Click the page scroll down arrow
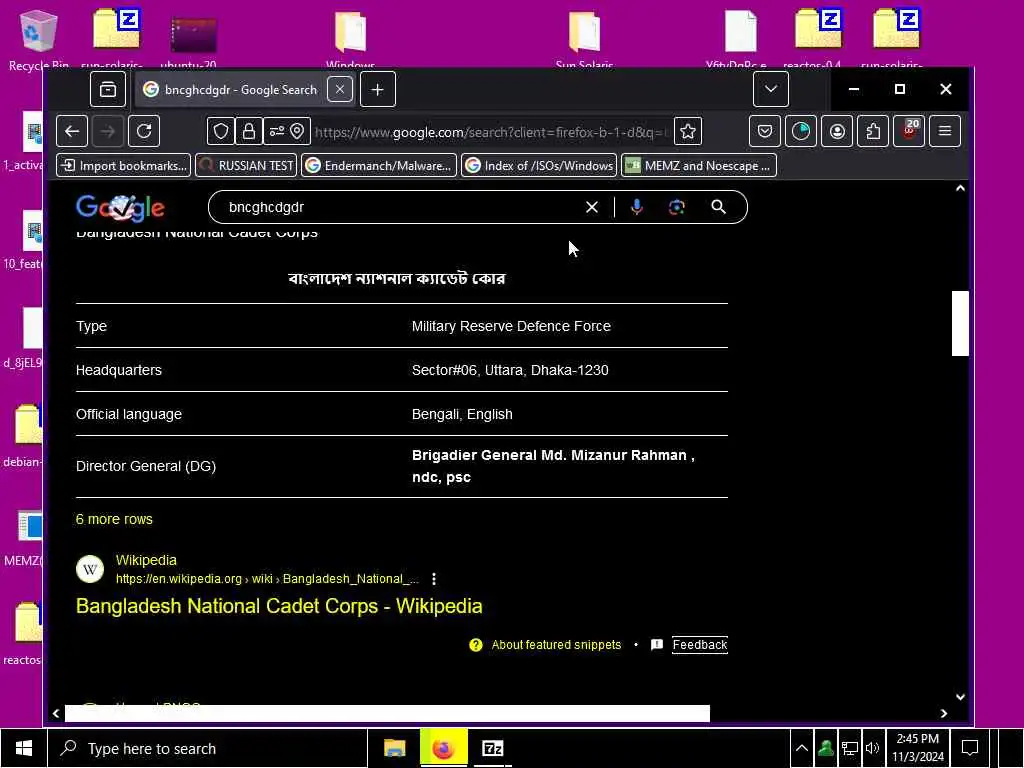Image resolution: width=1024 pixels, height=768 pixels. point(960,697)
